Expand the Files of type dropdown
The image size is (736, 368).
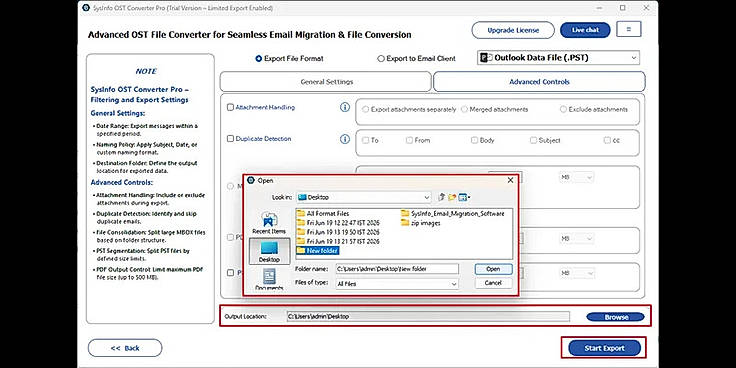397,284
